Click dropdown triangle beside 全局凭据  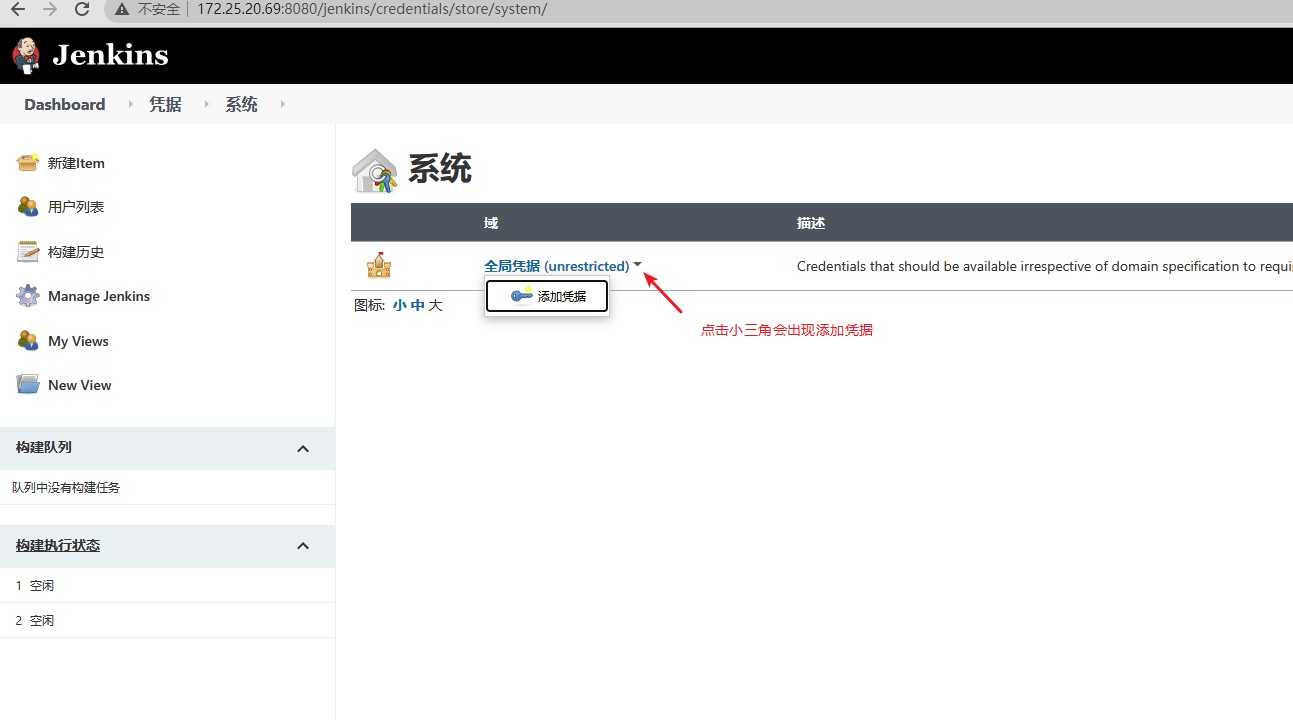tap(638, 265)
